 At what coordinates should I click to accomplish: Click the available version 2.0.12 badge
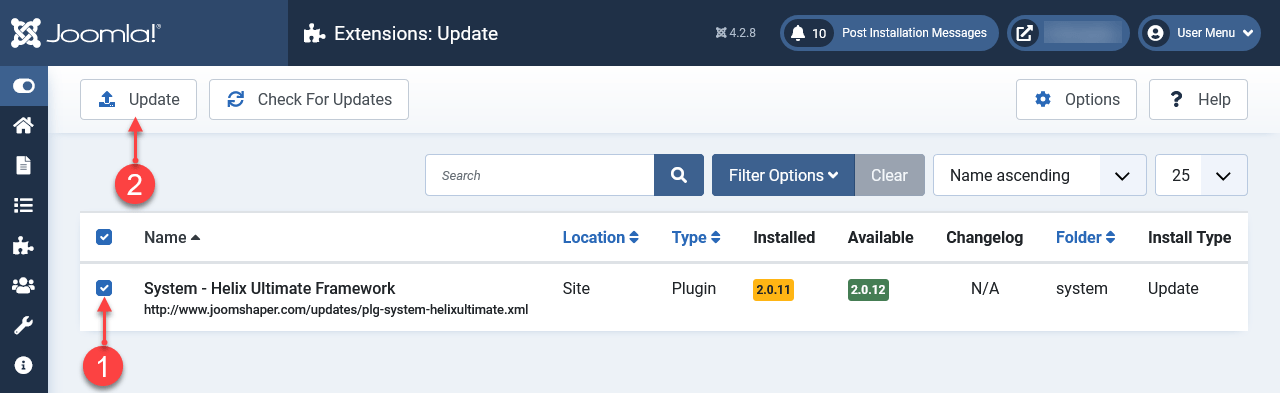[868, 290]
